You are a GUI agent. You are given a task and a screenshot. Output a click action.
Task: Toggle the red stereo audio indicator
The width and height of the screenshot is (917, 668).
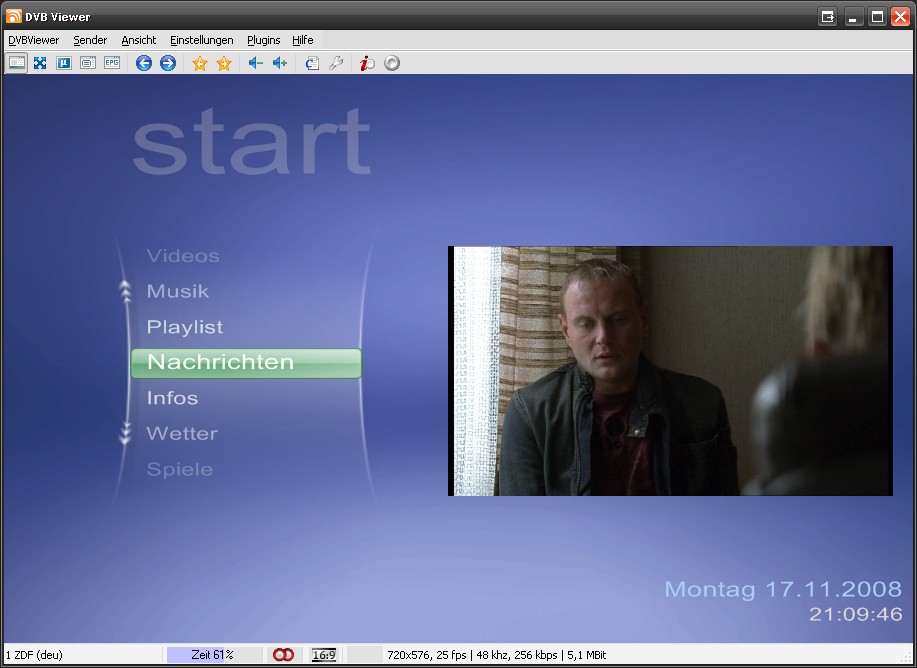pyautogui.click(x=283, y=655)
